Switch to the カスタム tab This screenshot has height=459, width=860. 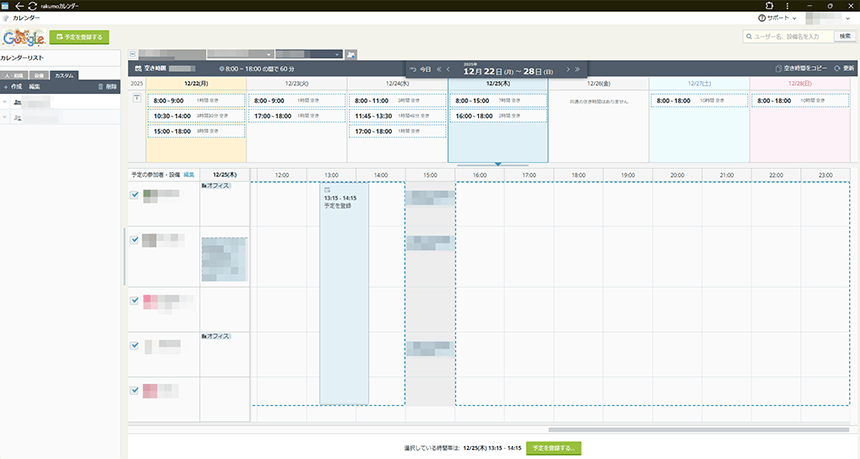point(64,75)
